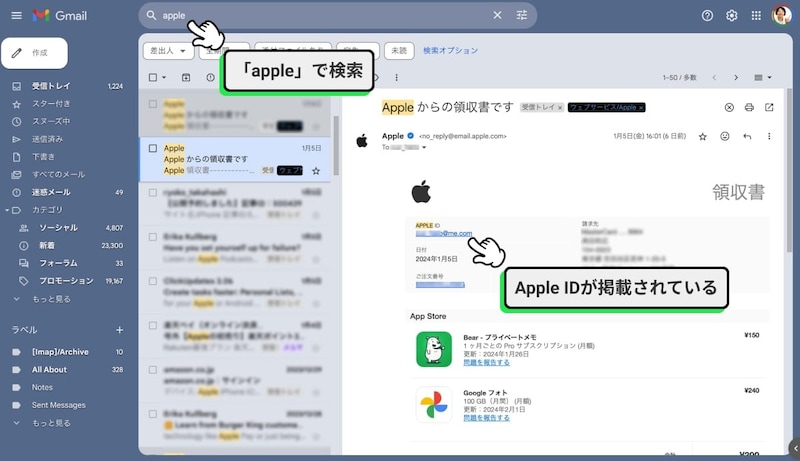Screen dimensions: 800x461
Task: Open the Google apps grid
Action: tap(756, 15)
